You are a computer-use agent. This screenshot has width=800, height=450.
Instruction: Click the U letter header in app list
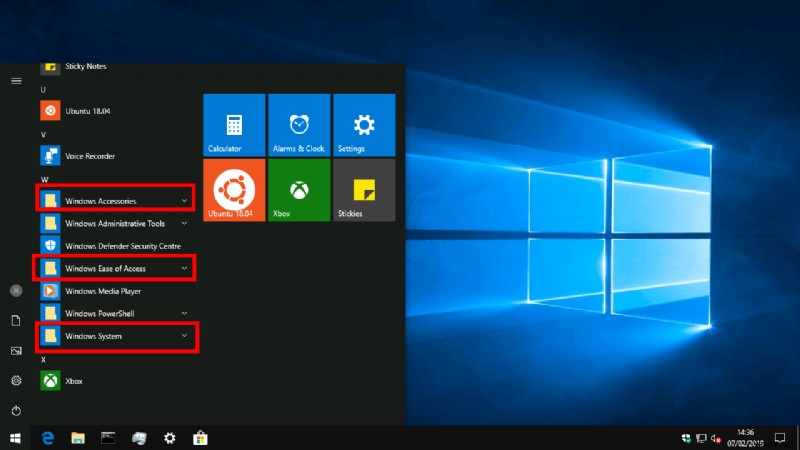(x=43, y=90)
